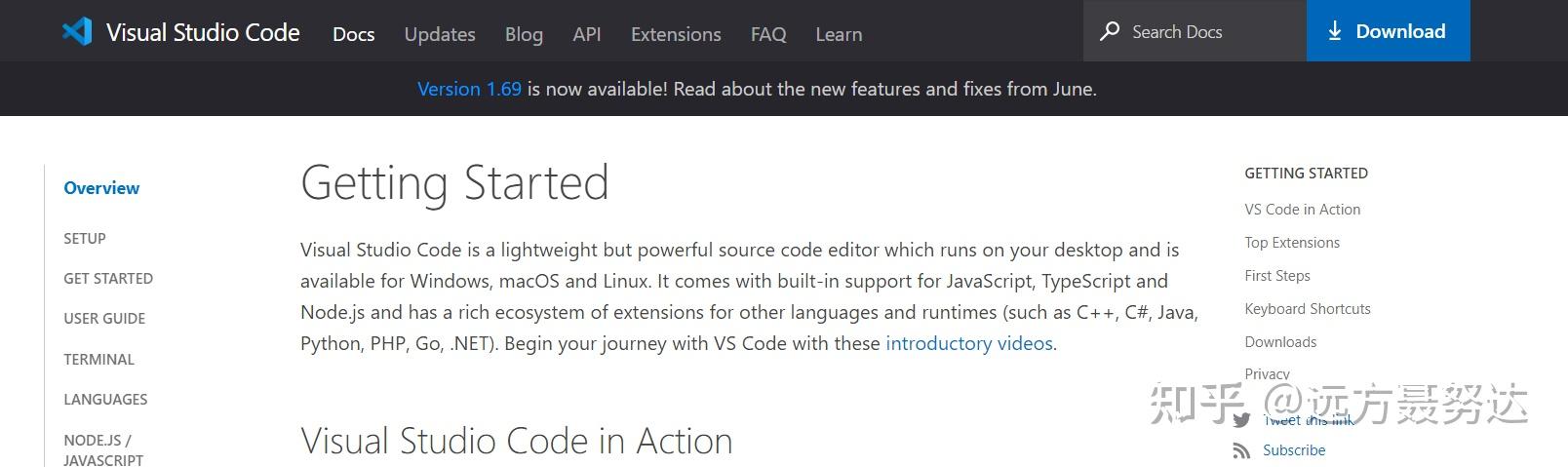Image resolution: width=1568 pixels, height=467 pixels.
Task: Click the Visual Studio Code logo icon
Action: pos(77,31)
